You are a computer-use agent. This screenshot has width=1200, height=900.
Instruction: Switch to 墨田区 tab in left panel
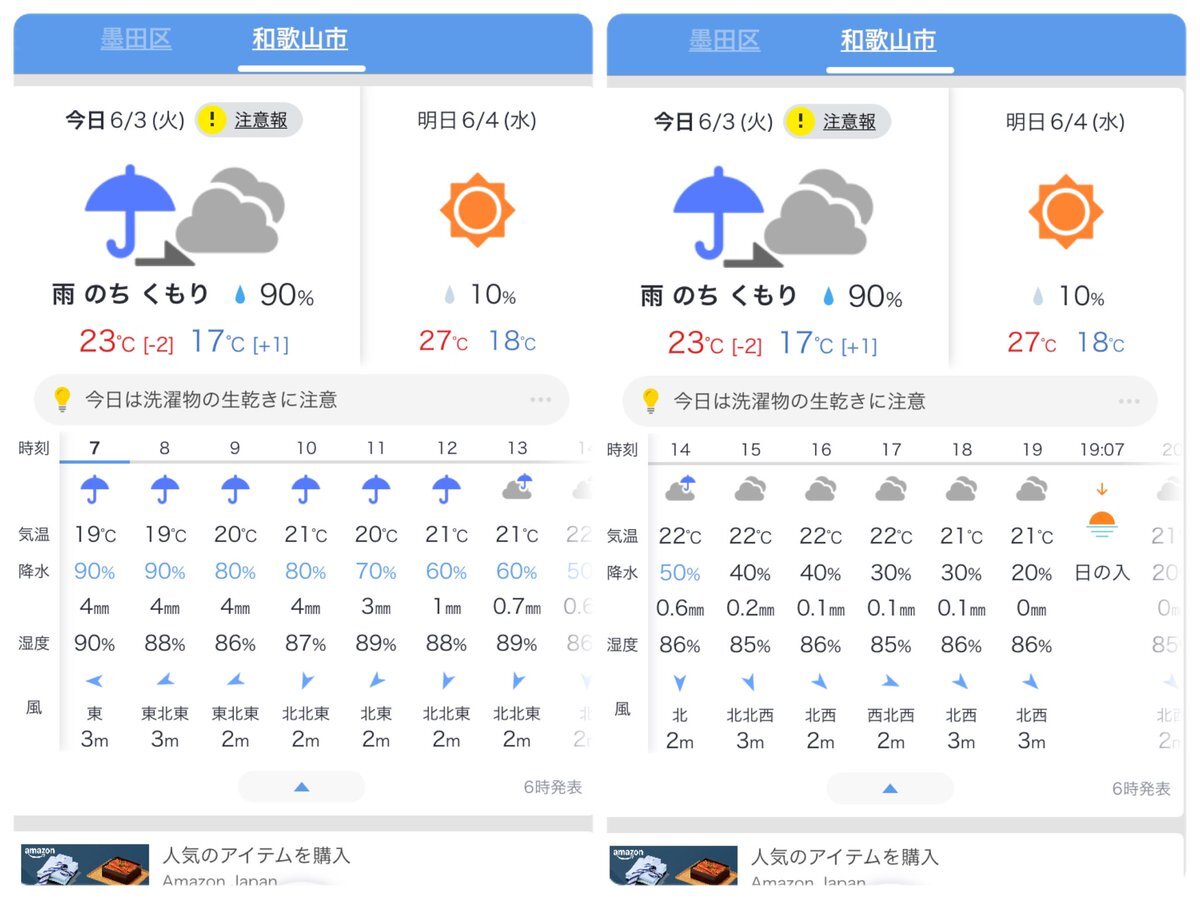coord(136,40)
